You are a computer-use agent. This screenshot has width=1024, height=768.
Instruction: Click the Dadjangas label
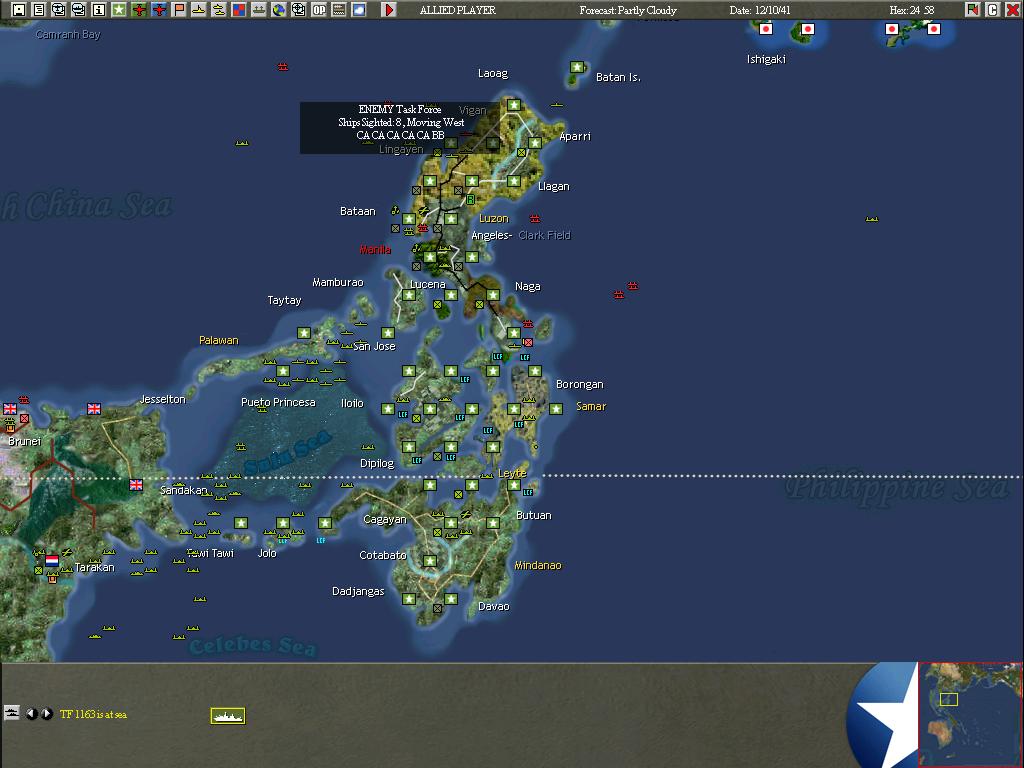358,592
